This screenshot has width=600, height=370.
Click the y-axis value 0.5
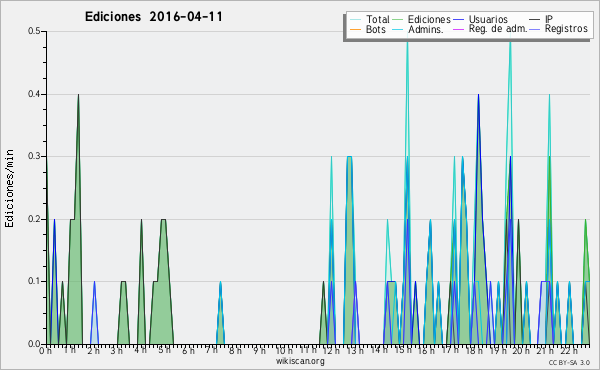pyautogui.click(x=34, y=31)
